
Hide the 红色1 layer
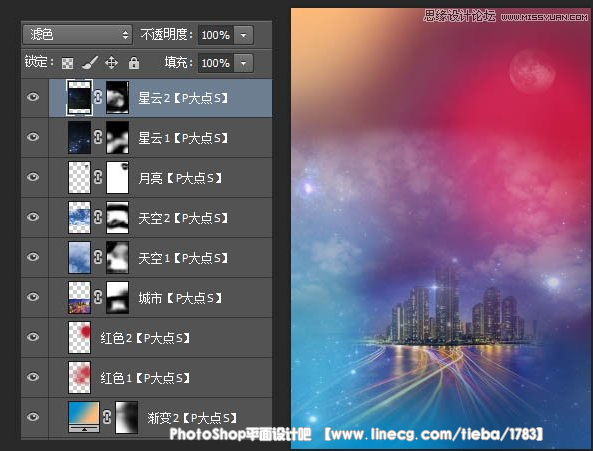[x=33, y=377]
